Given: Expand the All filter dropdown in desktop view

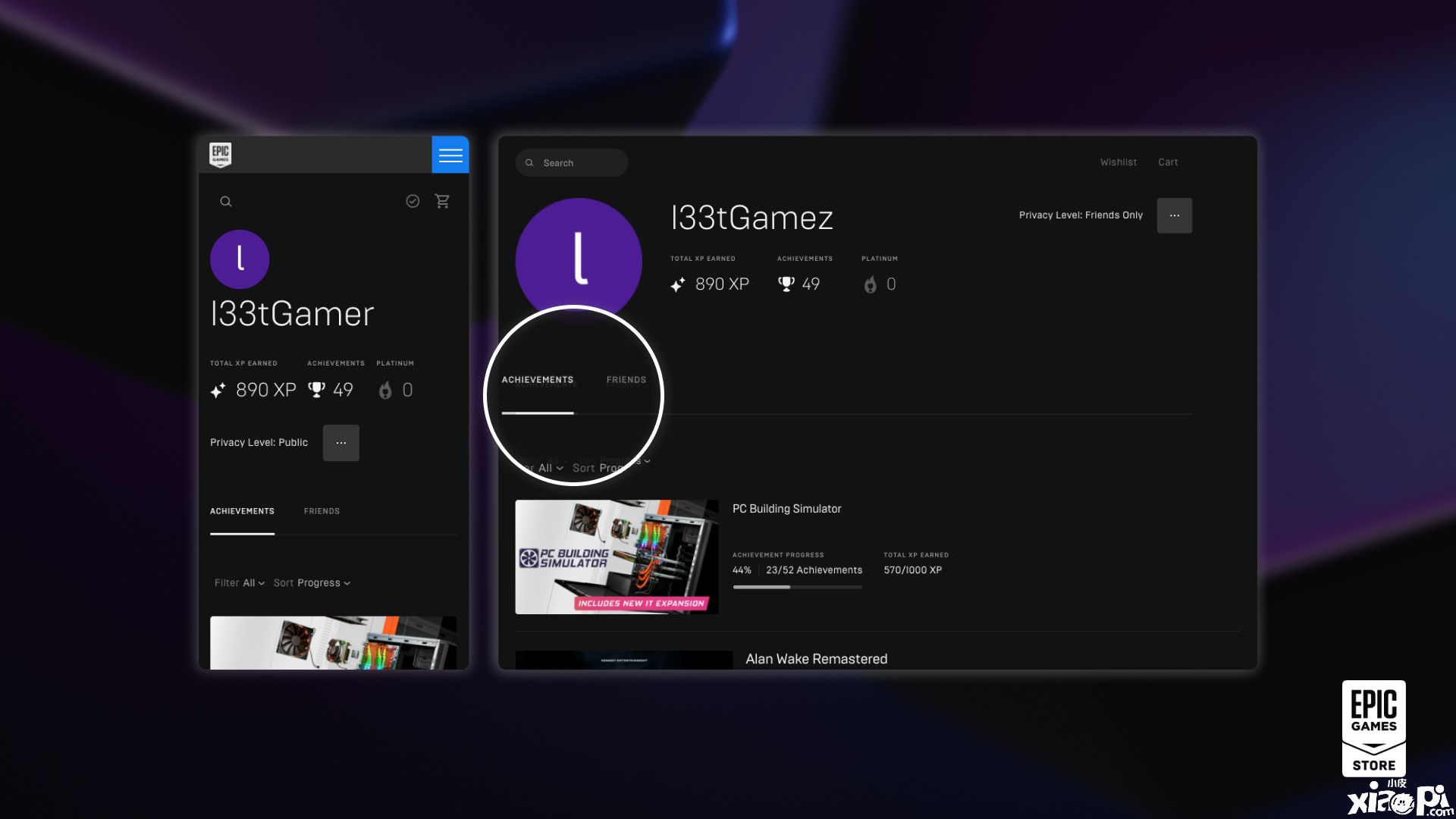Looking at the screenshot, I should tap(551, 469).
